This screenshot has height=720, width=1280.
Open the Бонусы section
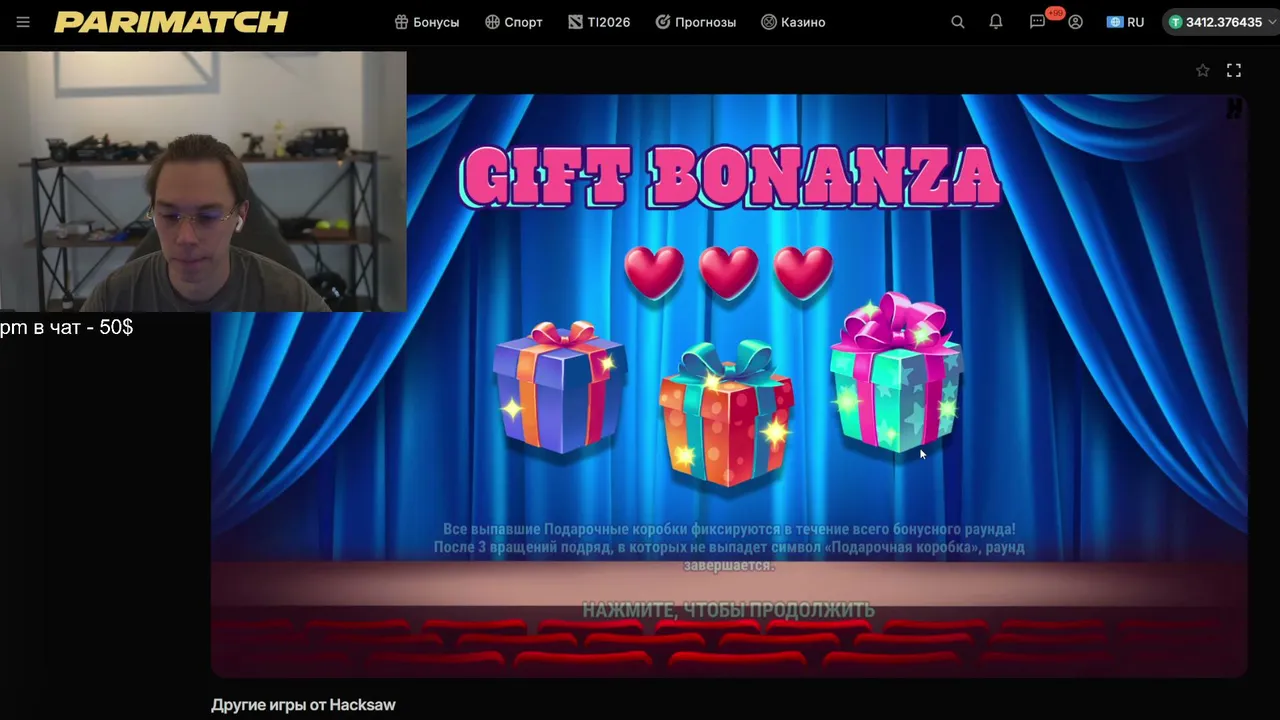pos(427,22)
